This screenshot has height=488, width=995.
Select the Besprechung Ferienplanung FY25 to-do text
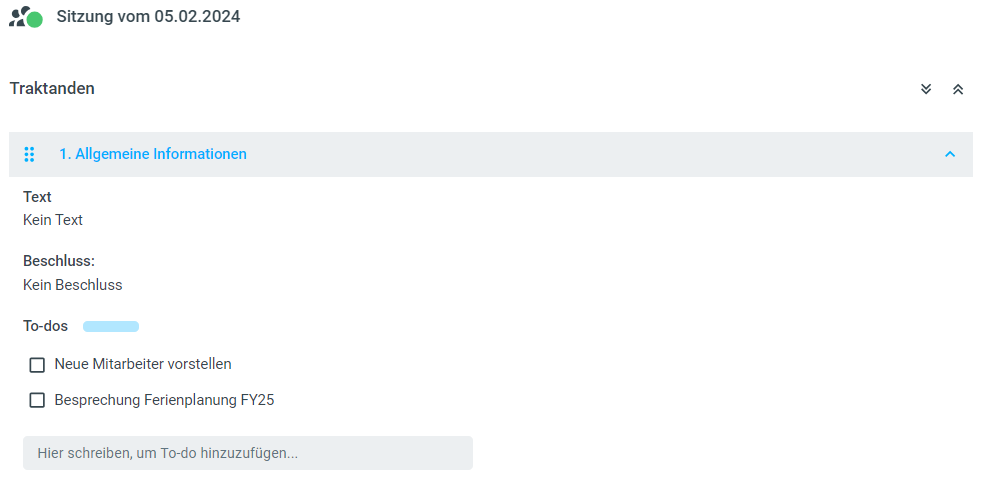[164, 400]
